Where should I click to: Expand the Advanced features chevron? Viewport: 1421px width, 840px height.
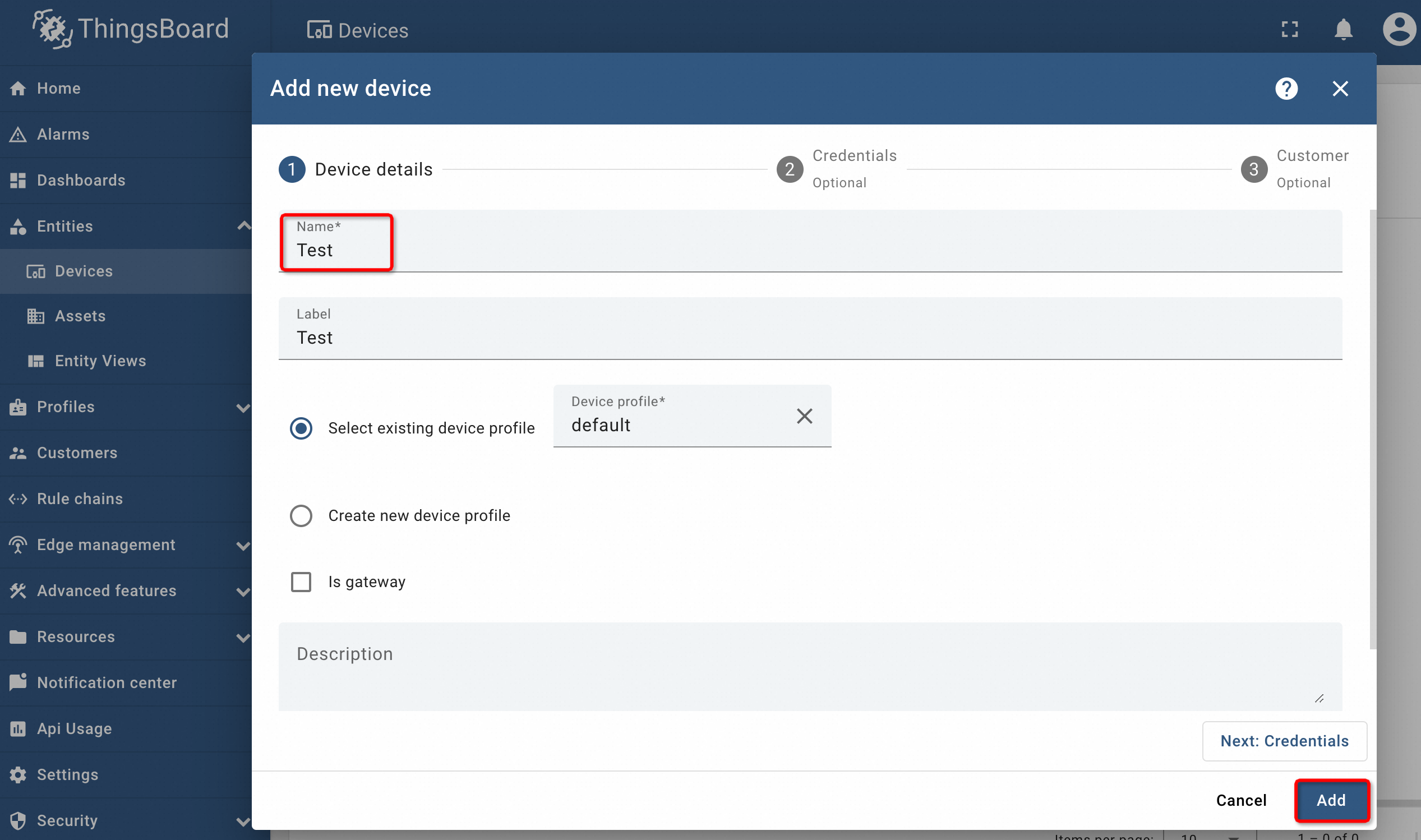click(243, 592)
